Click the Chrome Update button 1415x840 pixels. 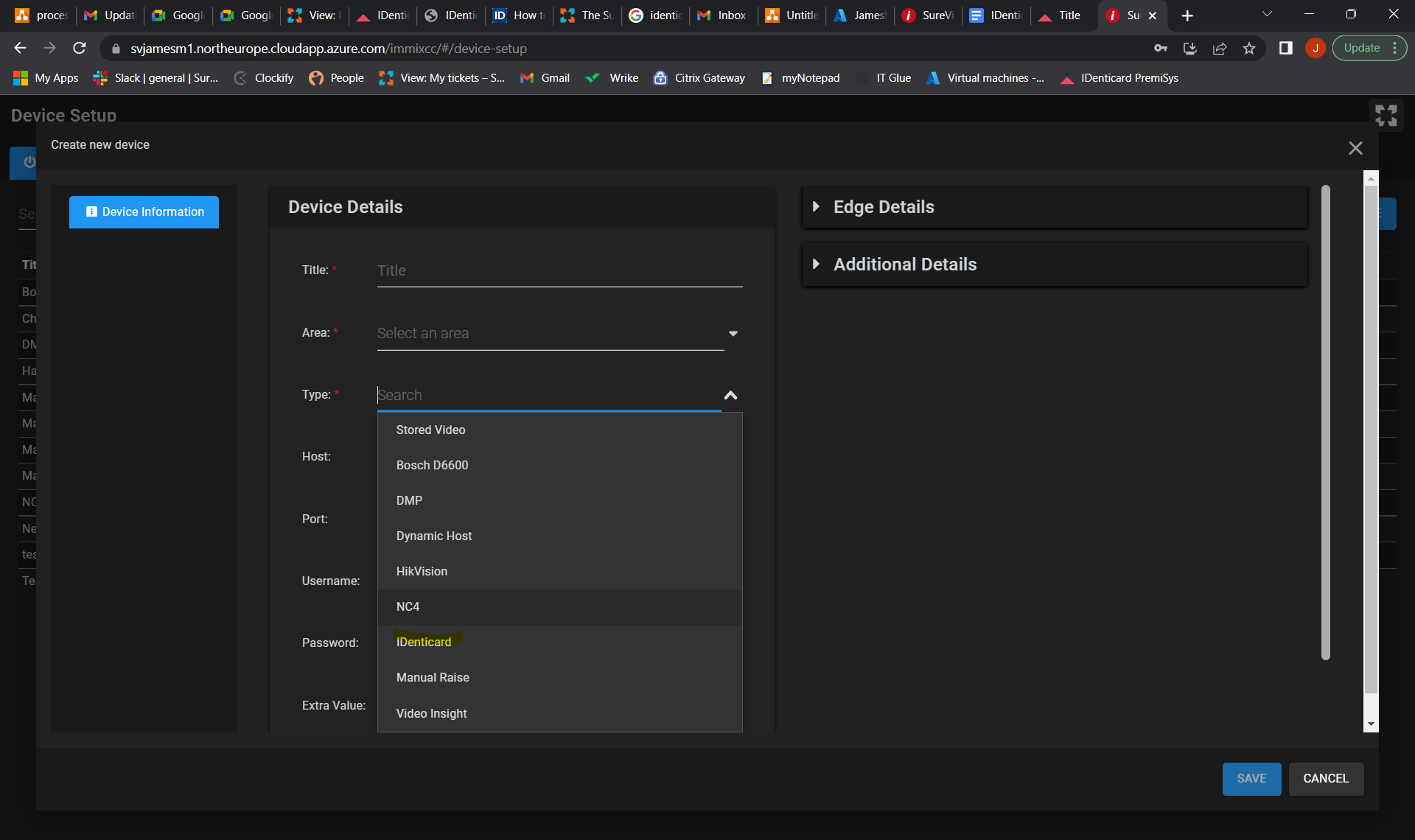pyautogui.click(x=1369, y=49)
